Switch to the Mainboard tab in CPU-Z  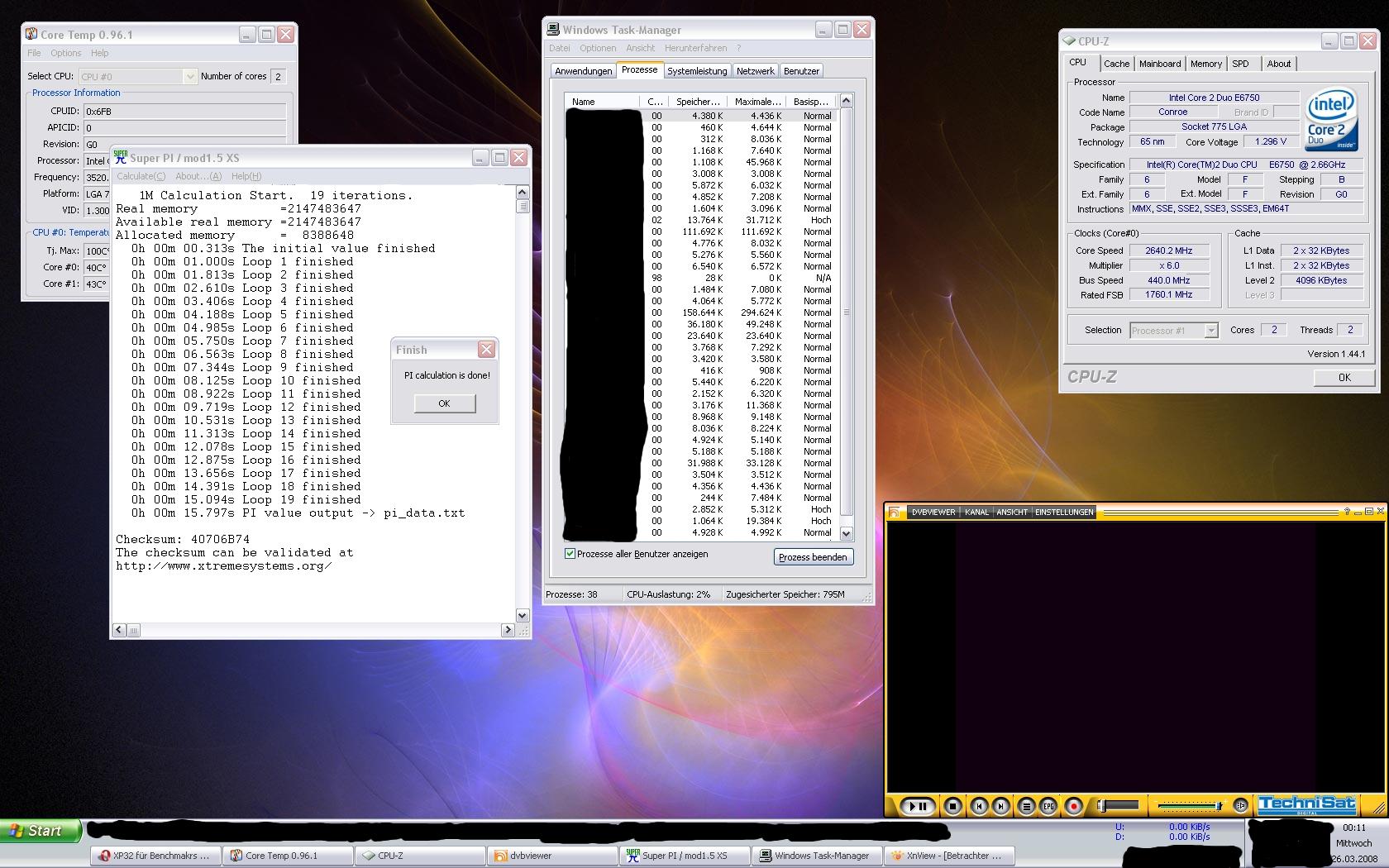click(1160, 64)
